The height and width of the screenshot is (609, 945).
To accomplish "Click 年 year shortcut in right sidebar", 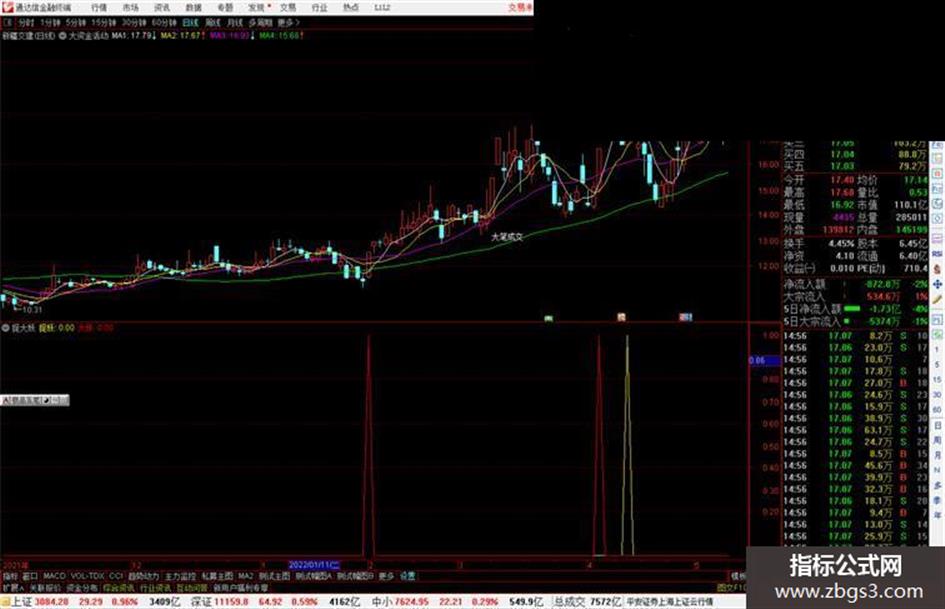I will [x=937, y=516].
